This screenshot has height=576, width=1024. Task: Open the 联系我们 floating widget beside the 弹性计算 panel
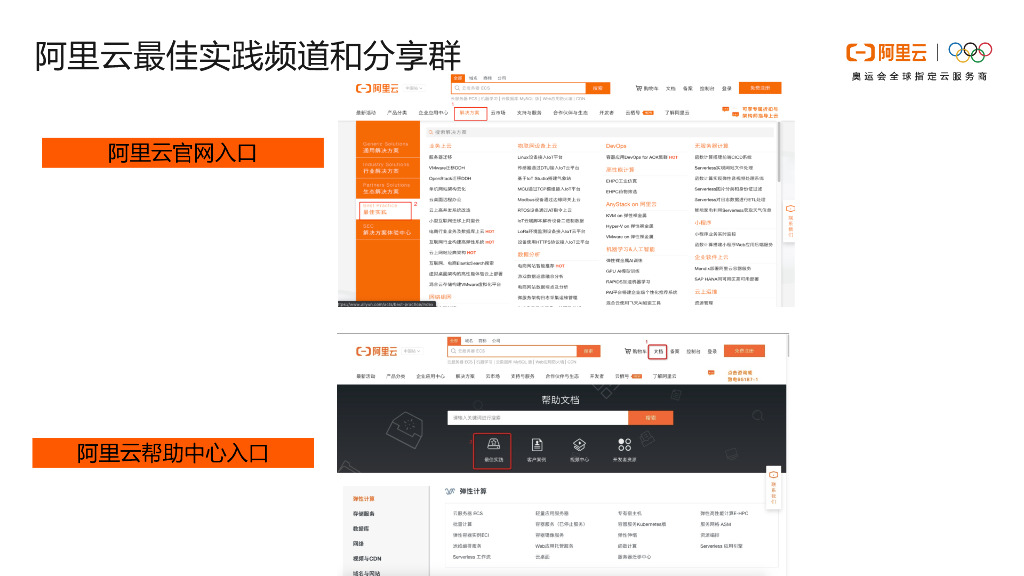click(773, 488)
